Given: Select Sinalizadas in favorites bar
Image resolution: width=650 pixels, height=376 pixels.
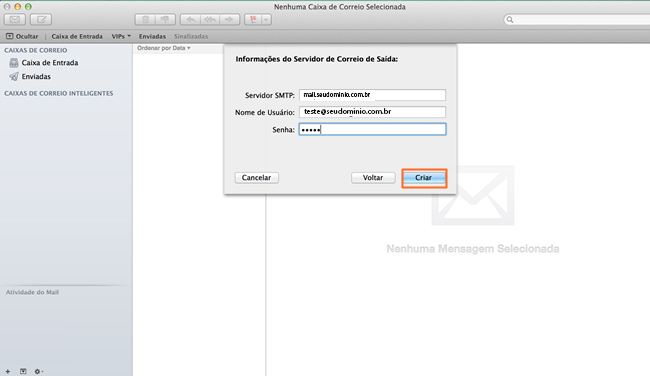Looking at the screenshot, I should pos(191,36).
